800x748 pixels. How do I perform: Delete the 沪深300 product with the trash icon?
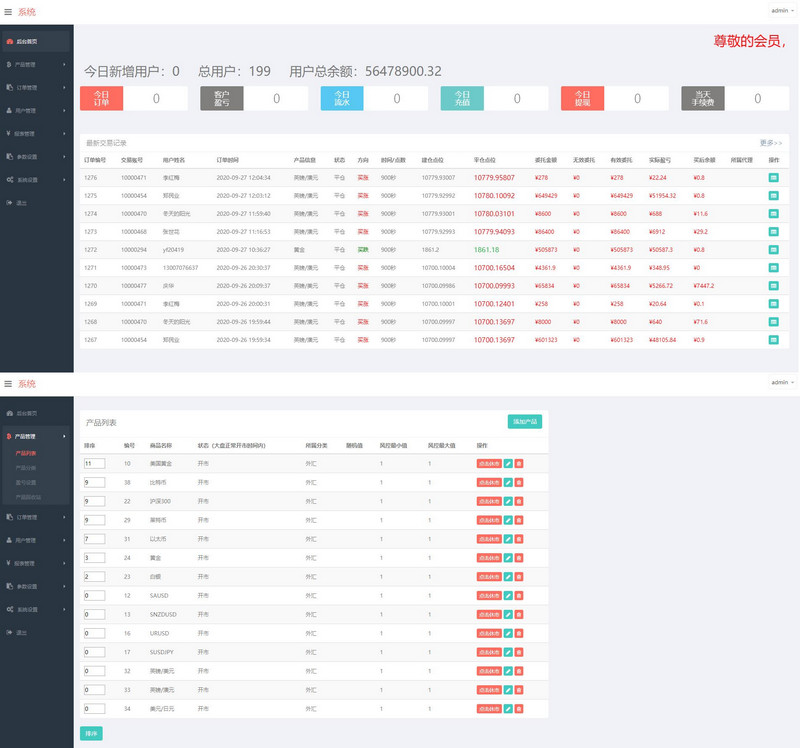pyautogui.click(x=519, y=502)
